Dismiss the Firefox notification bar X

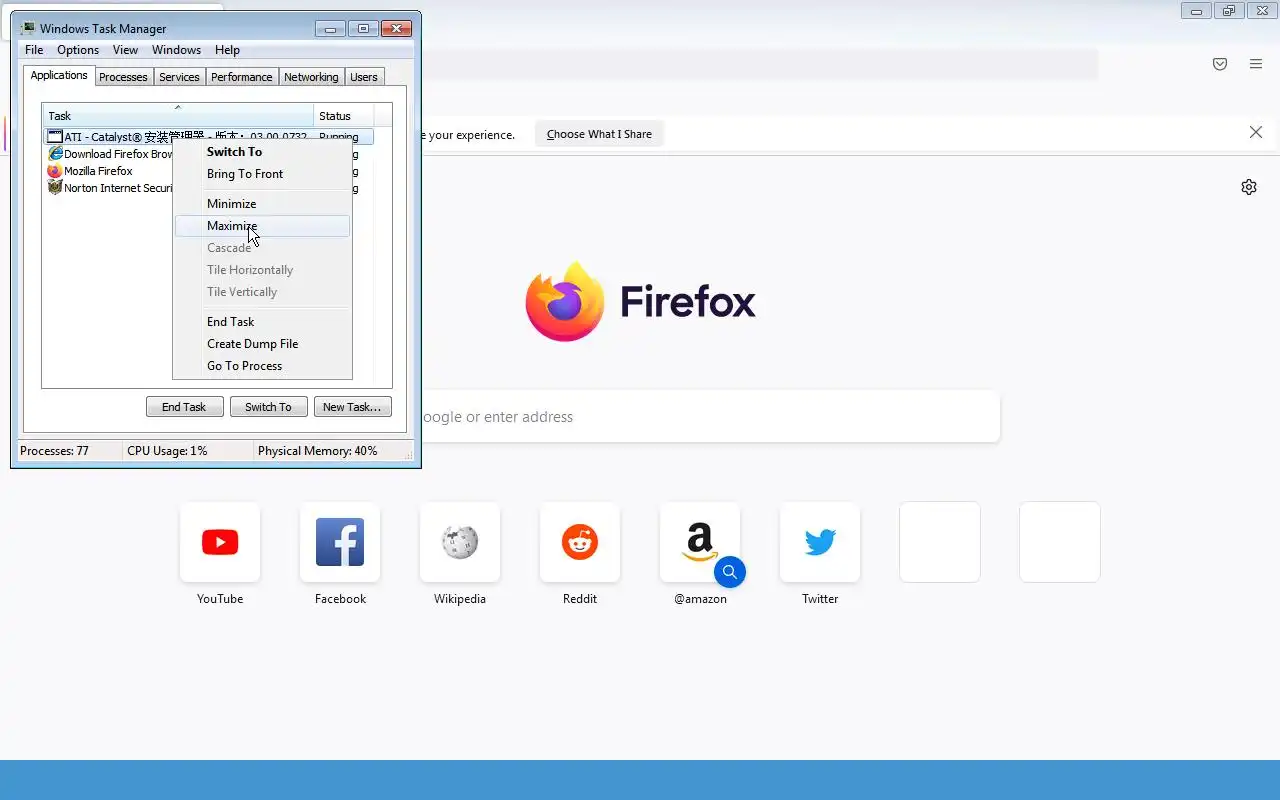click(x=1256, y=133)
